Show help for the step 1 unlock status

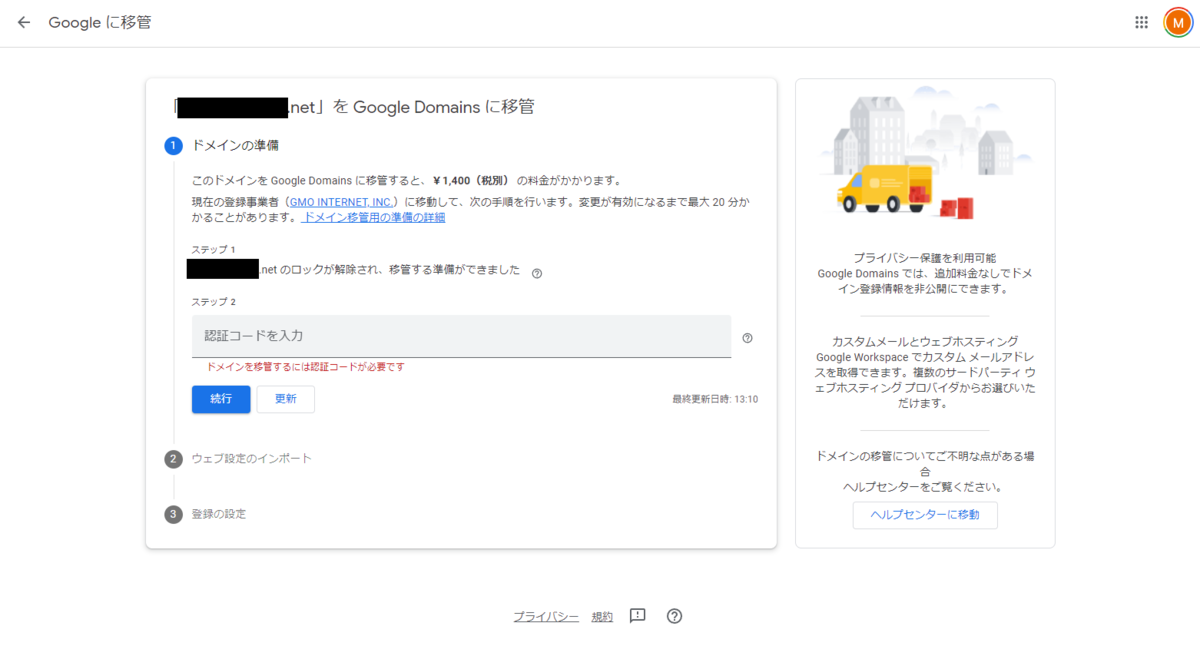click(537, 273)
